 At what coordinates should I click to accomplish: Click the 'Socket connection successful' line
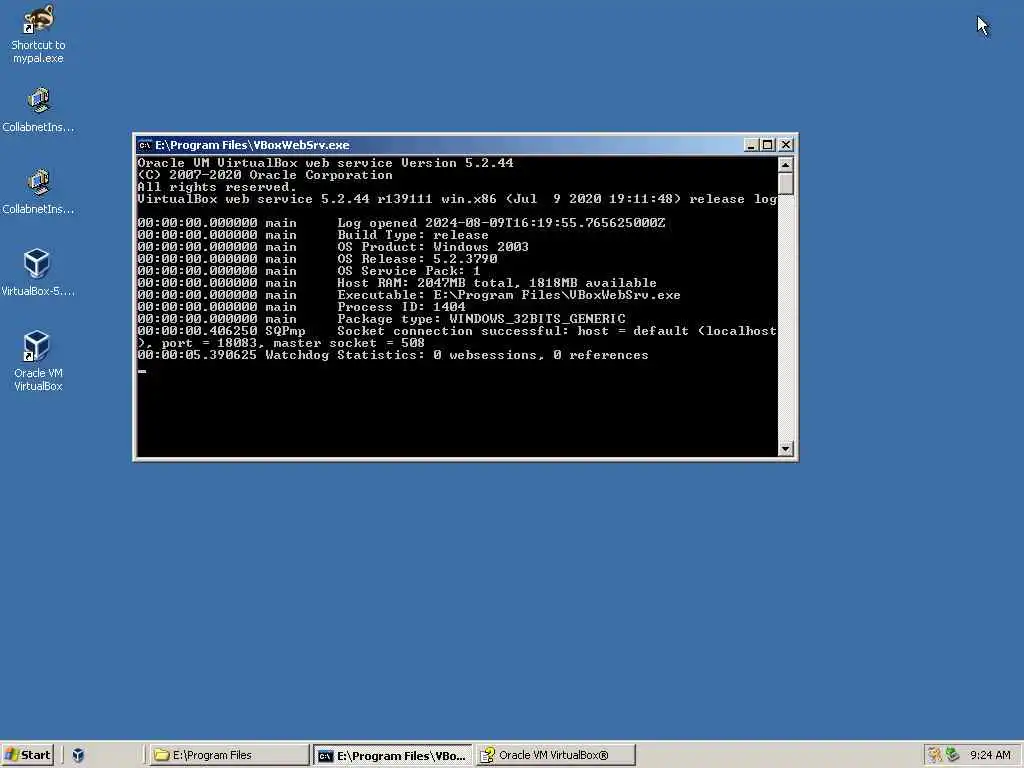click(456, 331)
